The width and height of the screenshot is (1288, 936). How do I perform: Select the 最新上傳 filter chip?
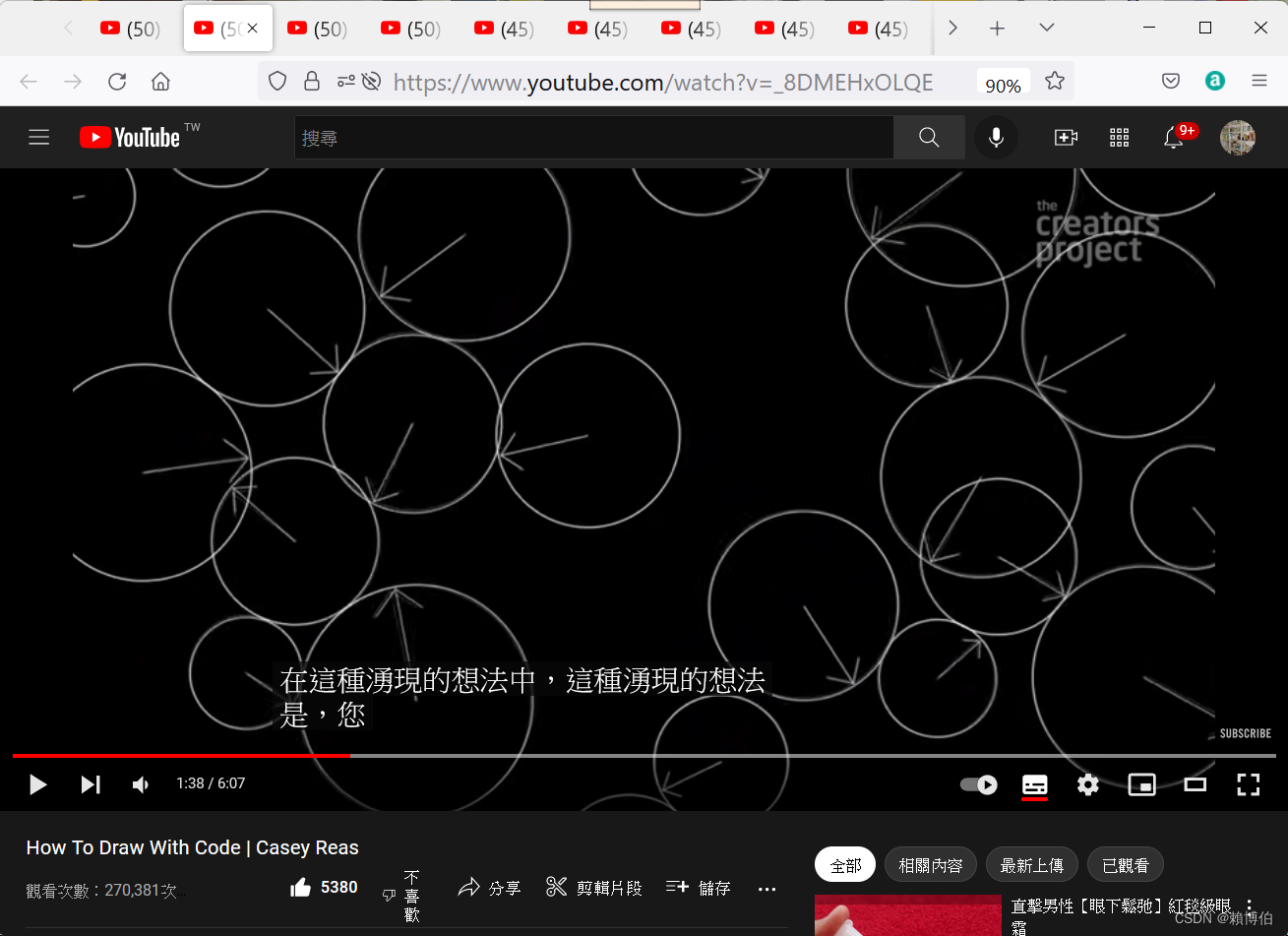coord(1031,865)
